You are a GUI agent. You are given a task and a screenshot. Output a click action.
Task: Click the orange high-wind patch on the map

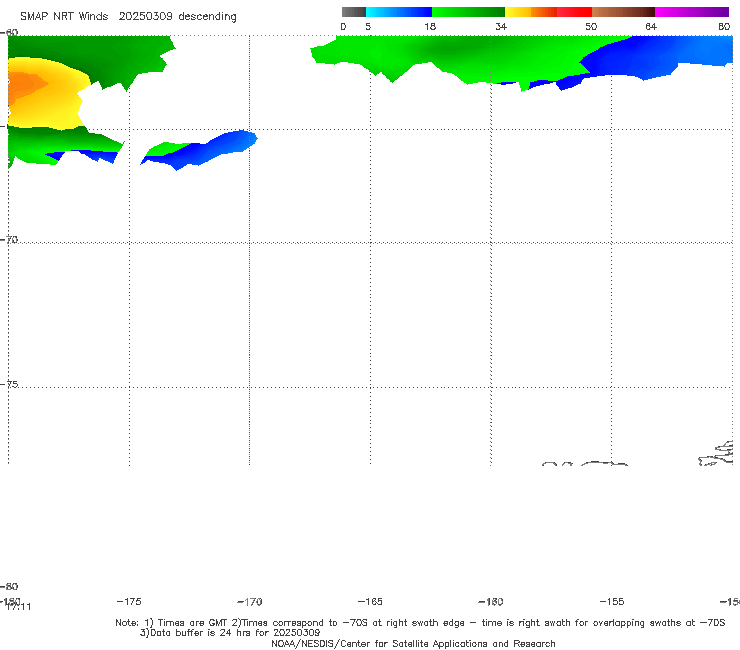click(x=24, y=86)
